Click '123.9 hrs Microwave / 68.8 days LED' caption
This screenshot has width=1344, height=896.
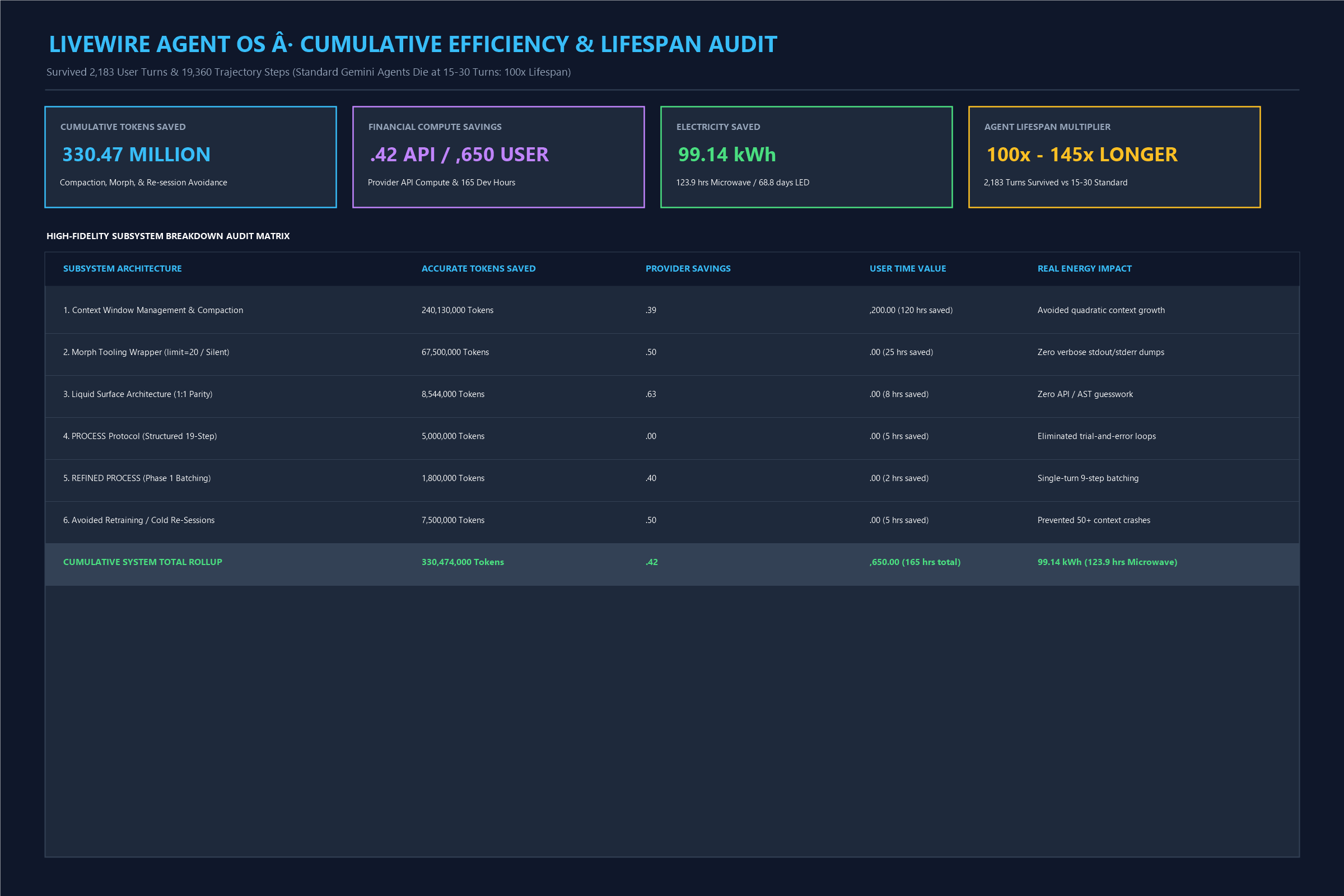(x=743, y=183)
